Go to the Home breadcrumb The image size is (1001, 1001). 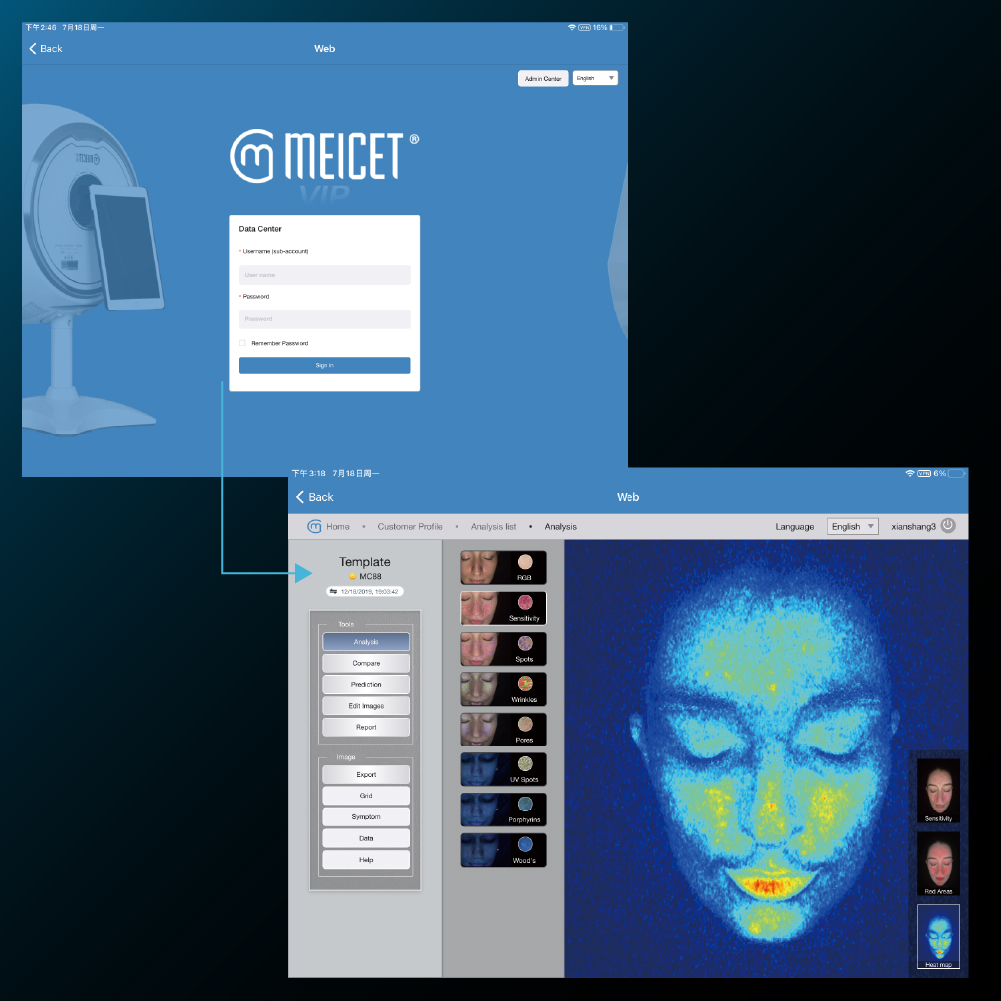click(x=338, y=527)
